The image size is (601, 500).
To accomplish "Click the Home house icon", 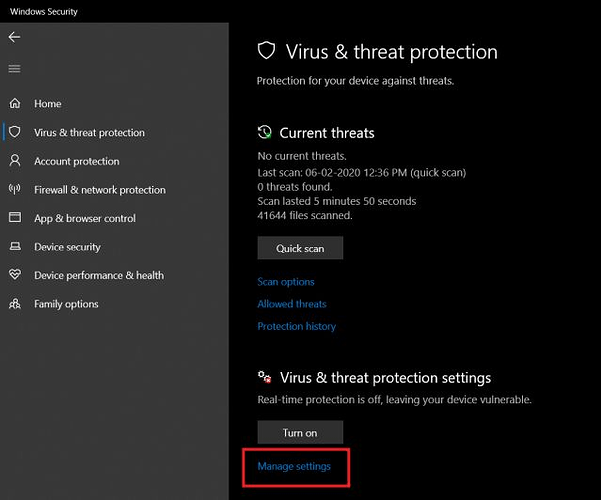I will (x=15, y=103).
